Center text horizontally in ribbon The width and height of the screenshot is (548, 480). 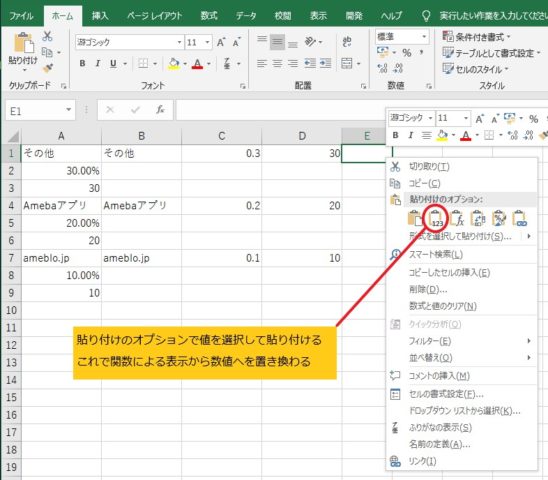point(277,63)
